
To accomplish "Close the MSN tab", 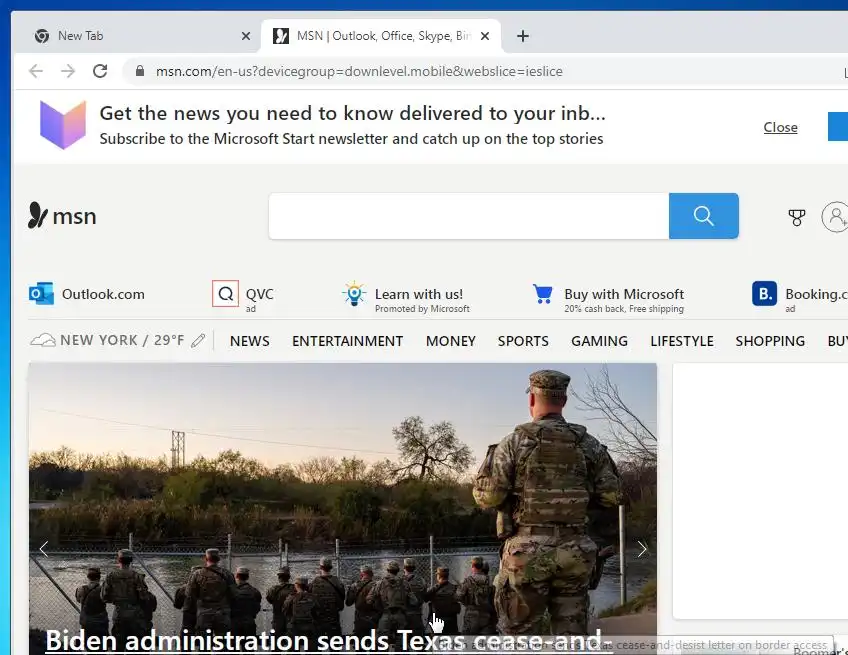I will point(485,36).
